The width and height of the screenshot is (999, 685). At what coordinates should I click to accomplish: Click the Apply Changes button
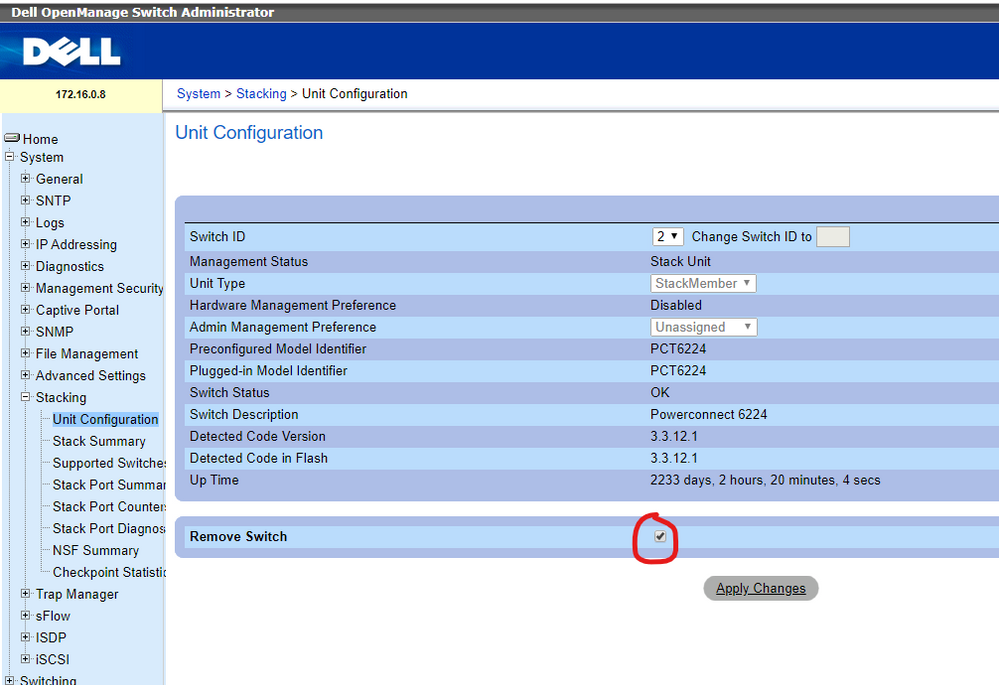(x=761, y=588)
